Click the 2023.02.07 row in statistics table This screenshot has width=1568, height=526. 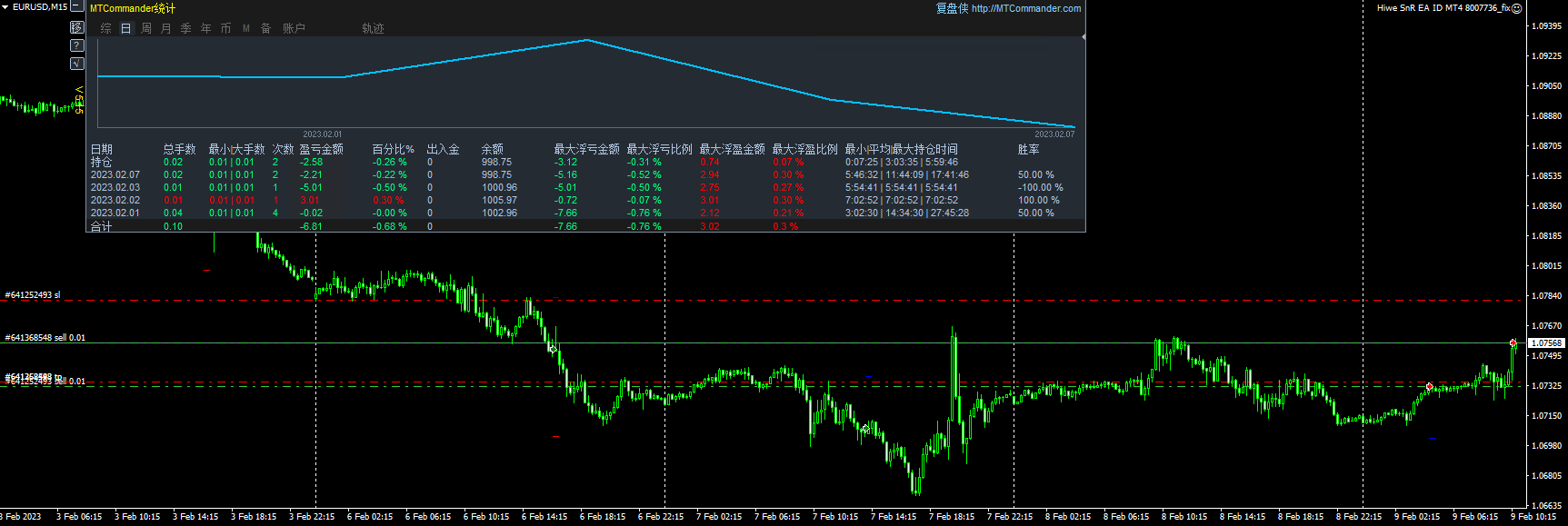pos(115,174)
